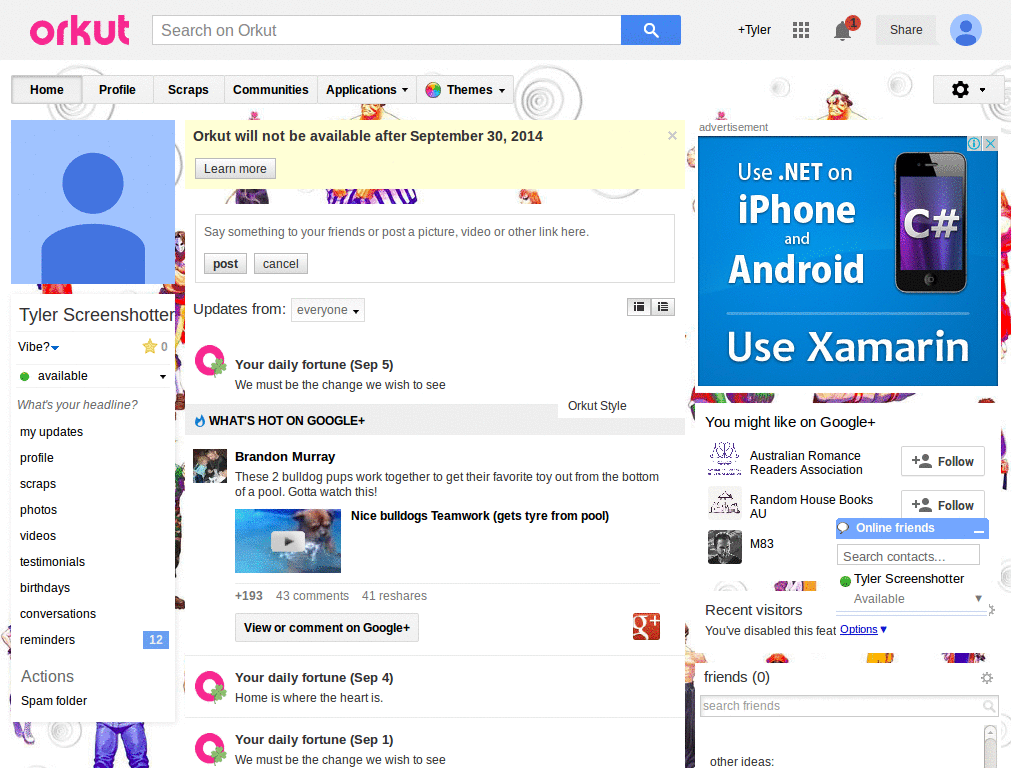The image size is (1024, 768).
Task: Click the reminders count badge 12
Action: pos(155,640)
